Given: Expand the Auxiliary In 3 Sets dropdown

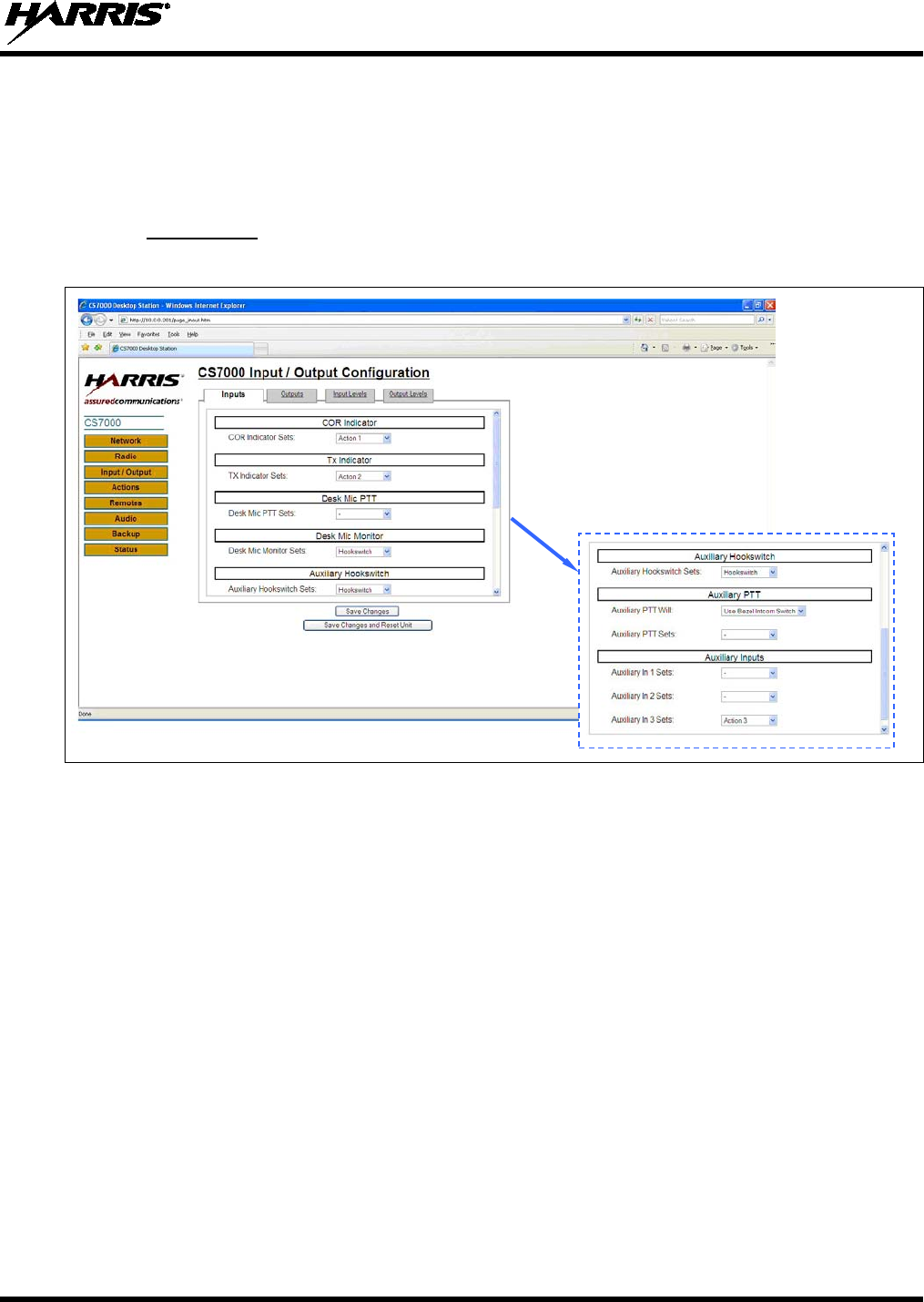Looking at the screenshot, I should pos(749,721).
